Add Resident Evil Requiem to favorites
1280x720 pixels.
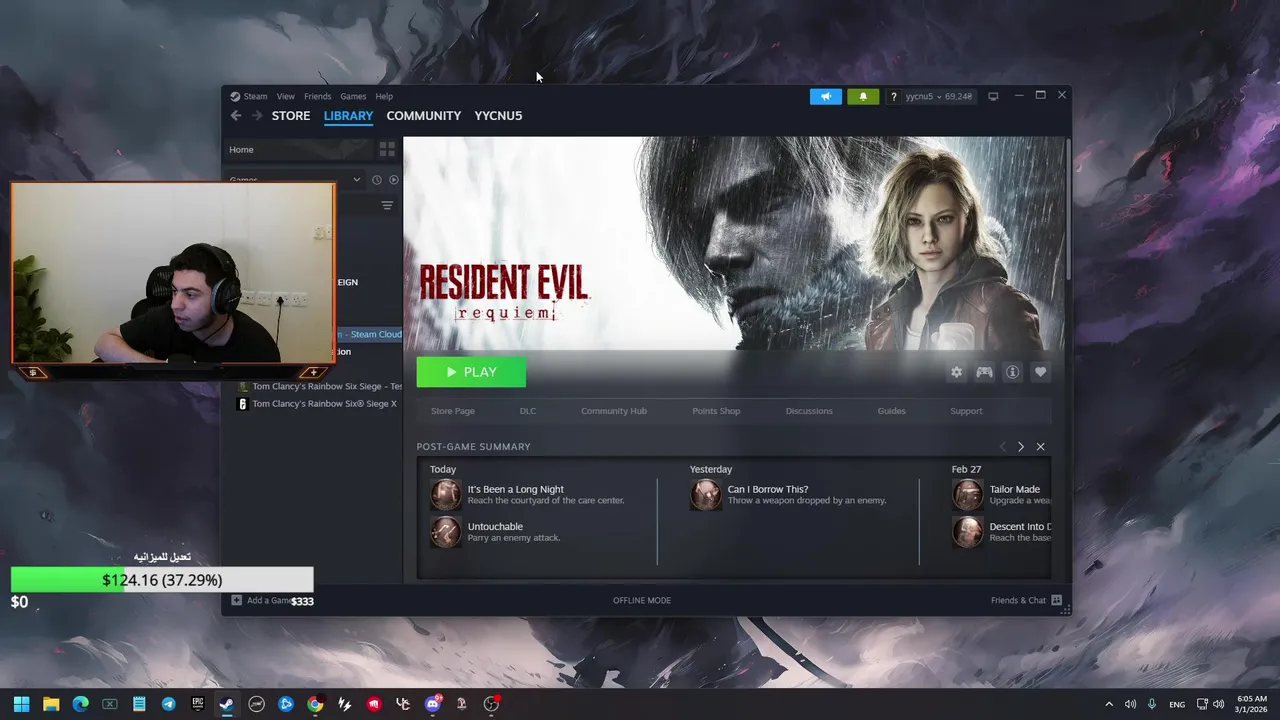(1040, 372)
